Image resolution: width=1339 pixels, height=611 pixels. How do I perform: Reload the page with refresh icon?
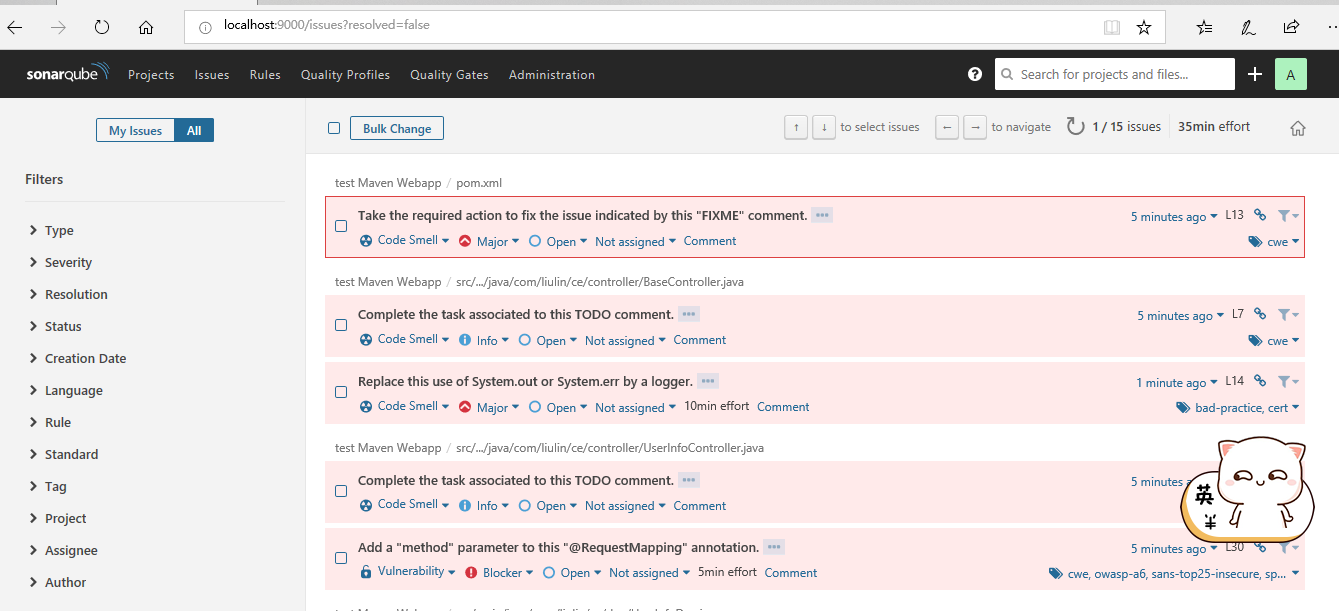[x=101, y=27]
